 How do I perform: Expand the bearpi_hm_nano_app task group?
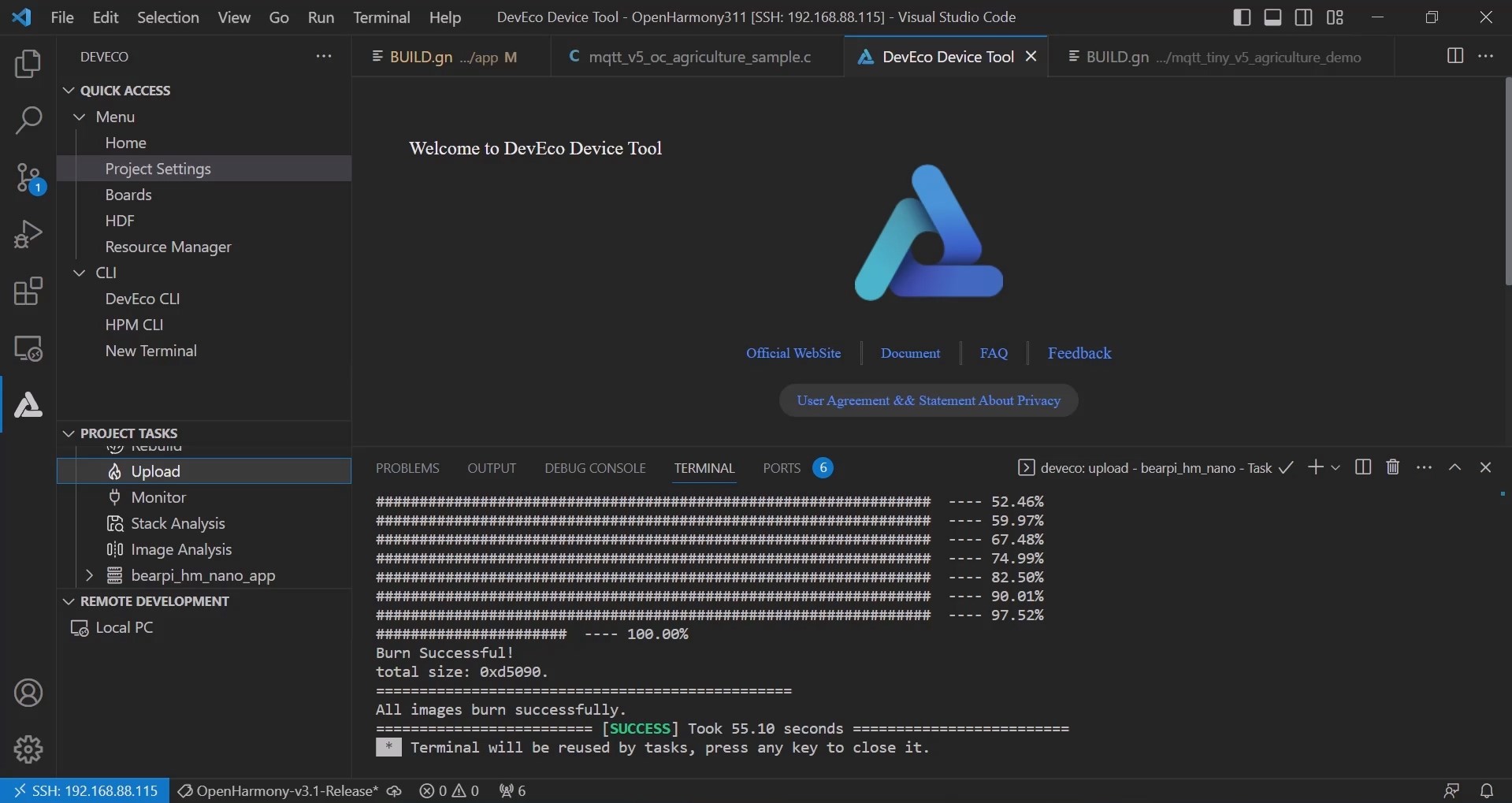(x=89, y=575)
